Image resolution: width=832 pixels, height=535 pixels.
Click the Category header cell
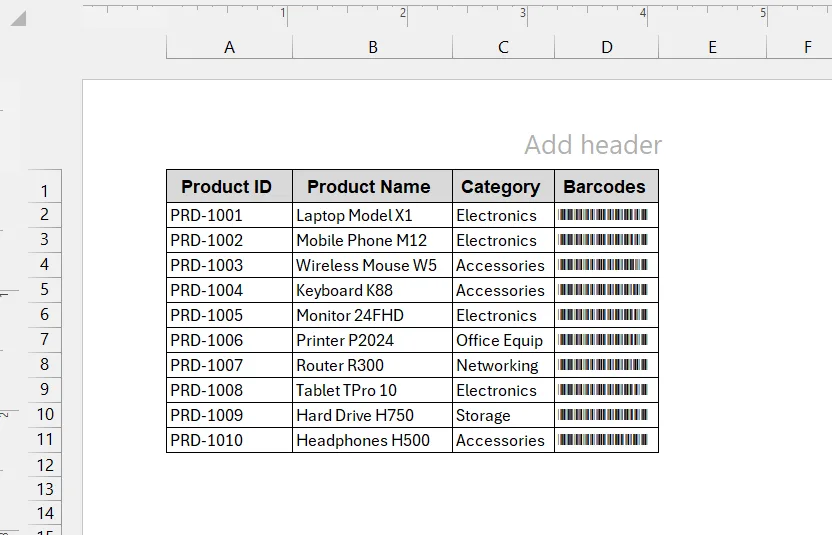pyautogui.click(x=504, y=186)
